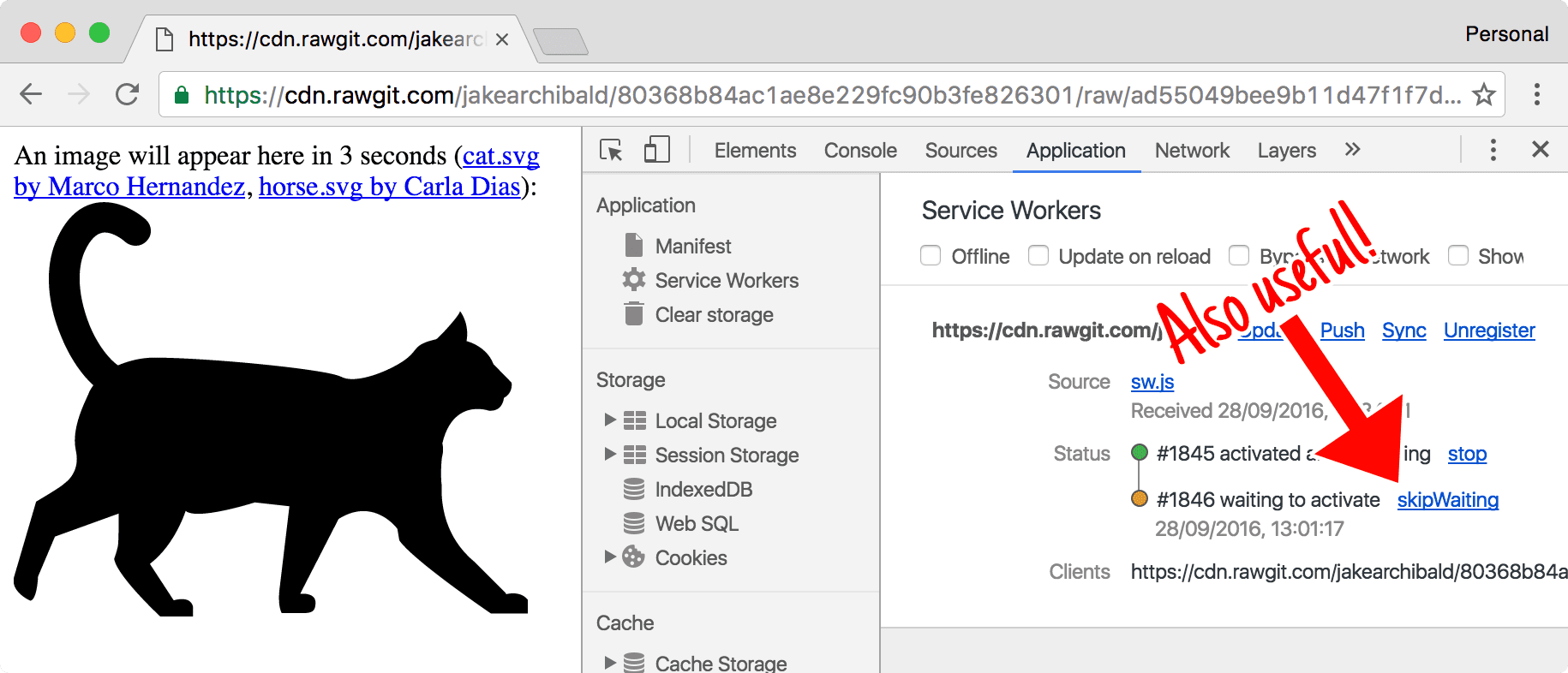The image size is (1568, 673).
Task: Click the URL address bar
Action: click(823, 94)
